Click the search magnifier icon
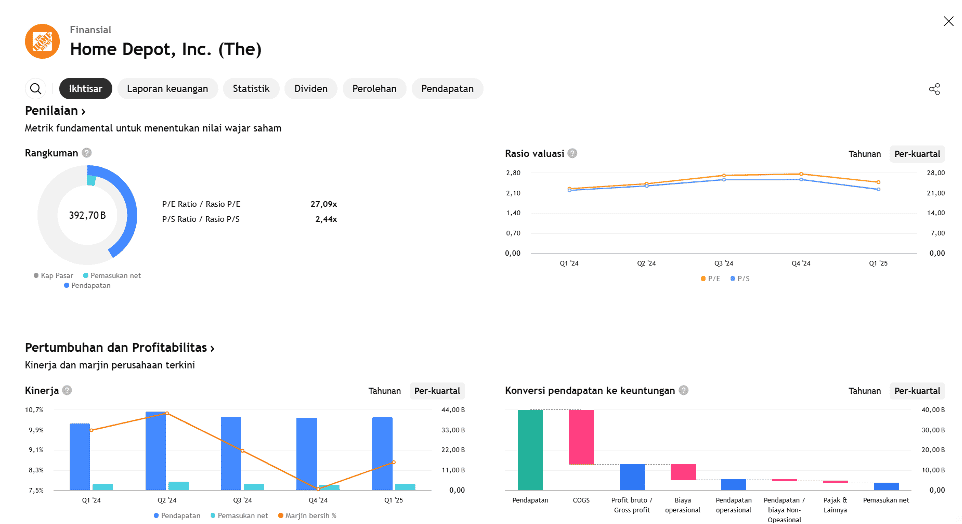Screen dimensions: 962x524 [x=36, y=89]
